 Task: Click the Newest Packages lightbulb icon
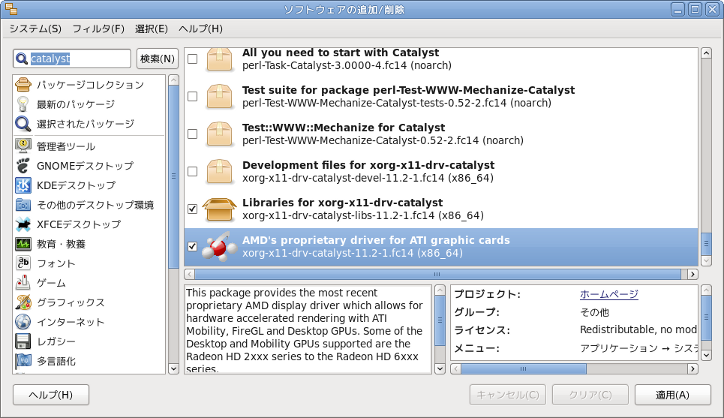tap(24, 104)
